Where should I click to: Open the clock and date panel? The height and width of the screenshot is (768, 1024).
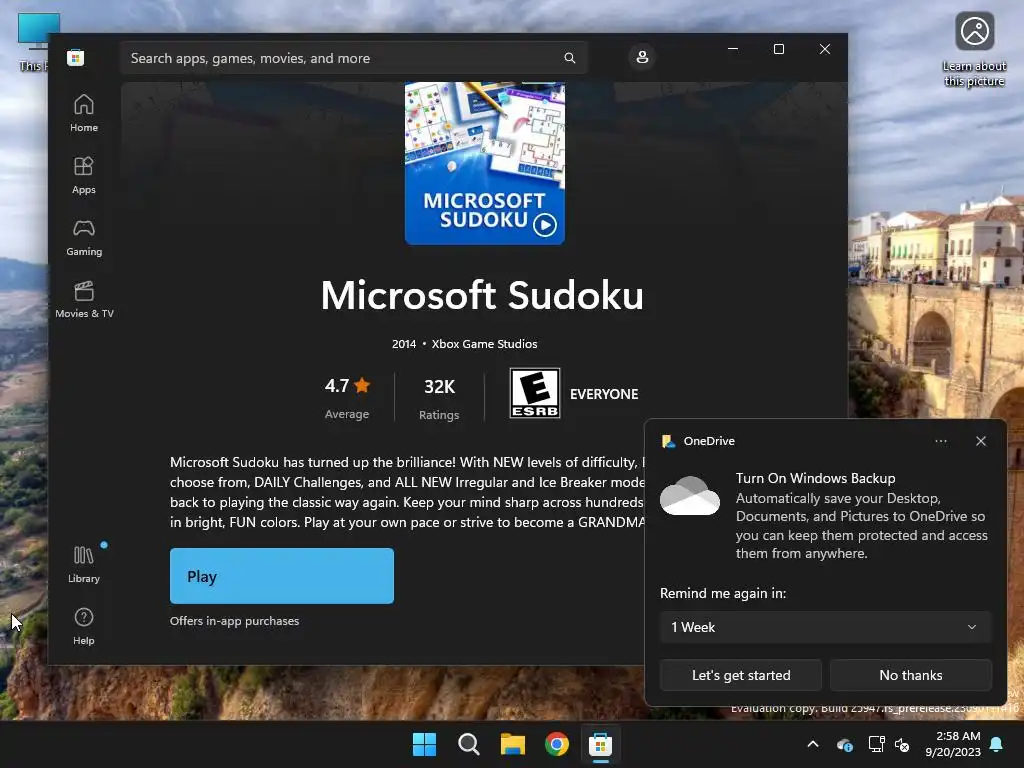953,744
